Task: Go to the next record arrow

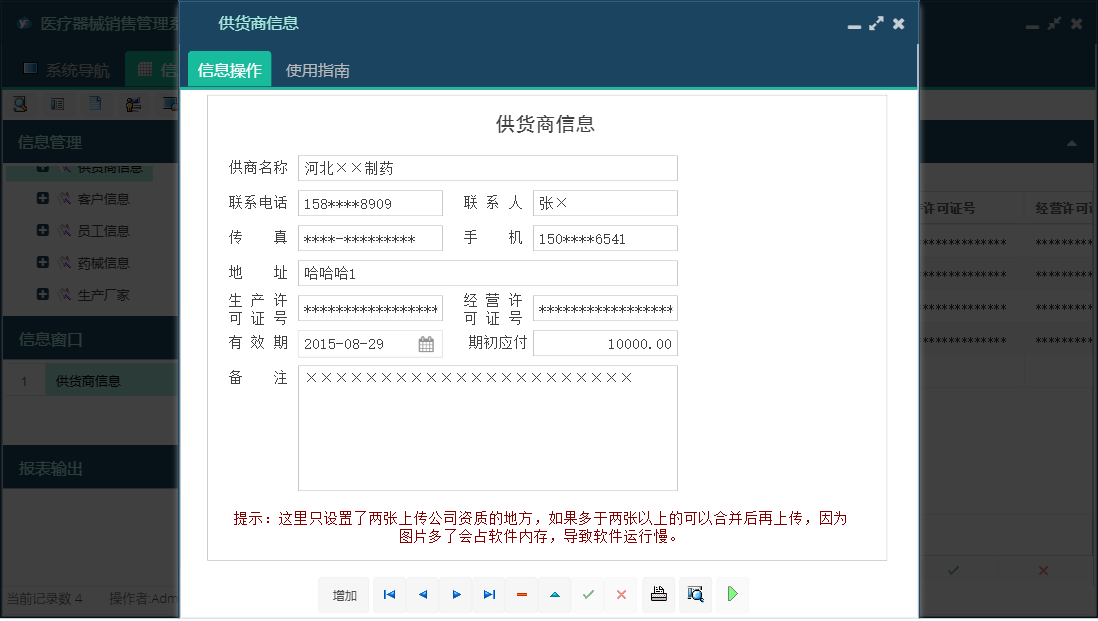Action: coord(456,595)
